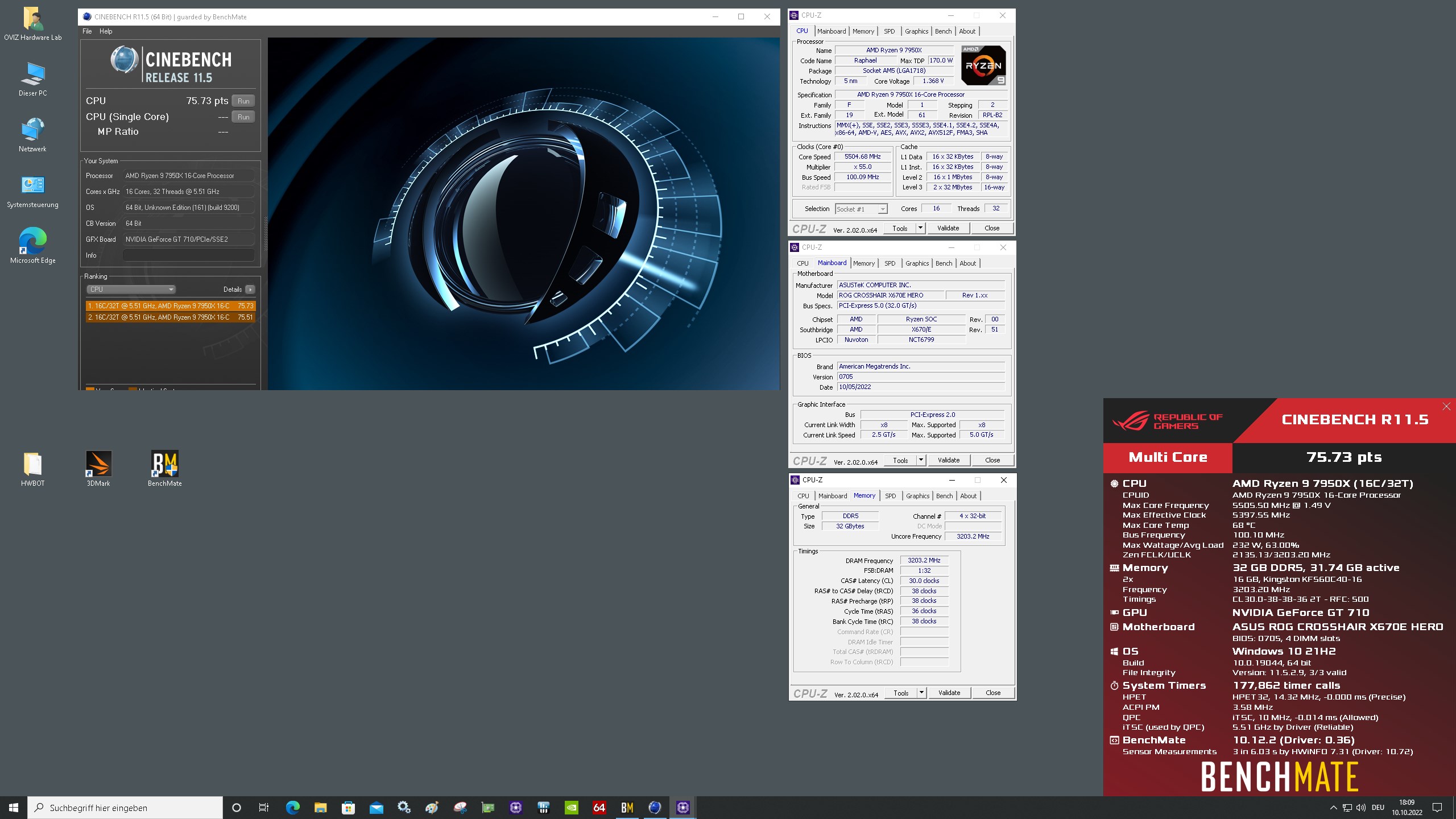Open Ranking CPU dropdown in Cinebench
Screen dimensions: 1456x819
tap(131, 289)
